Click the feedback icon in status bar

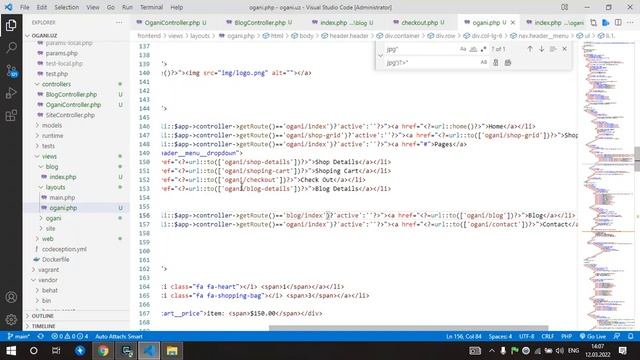[x=617, y=336]
